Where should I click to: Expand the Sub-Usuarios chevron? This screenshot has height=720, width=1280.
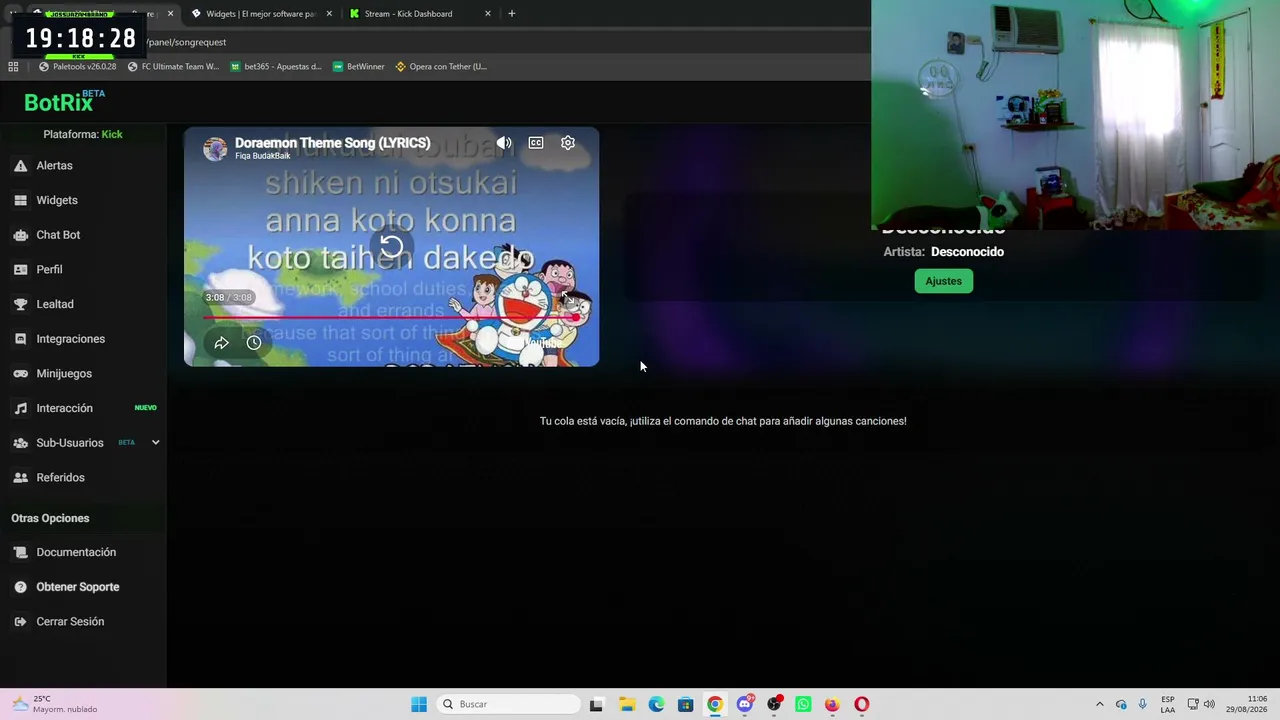click(155, 442)
